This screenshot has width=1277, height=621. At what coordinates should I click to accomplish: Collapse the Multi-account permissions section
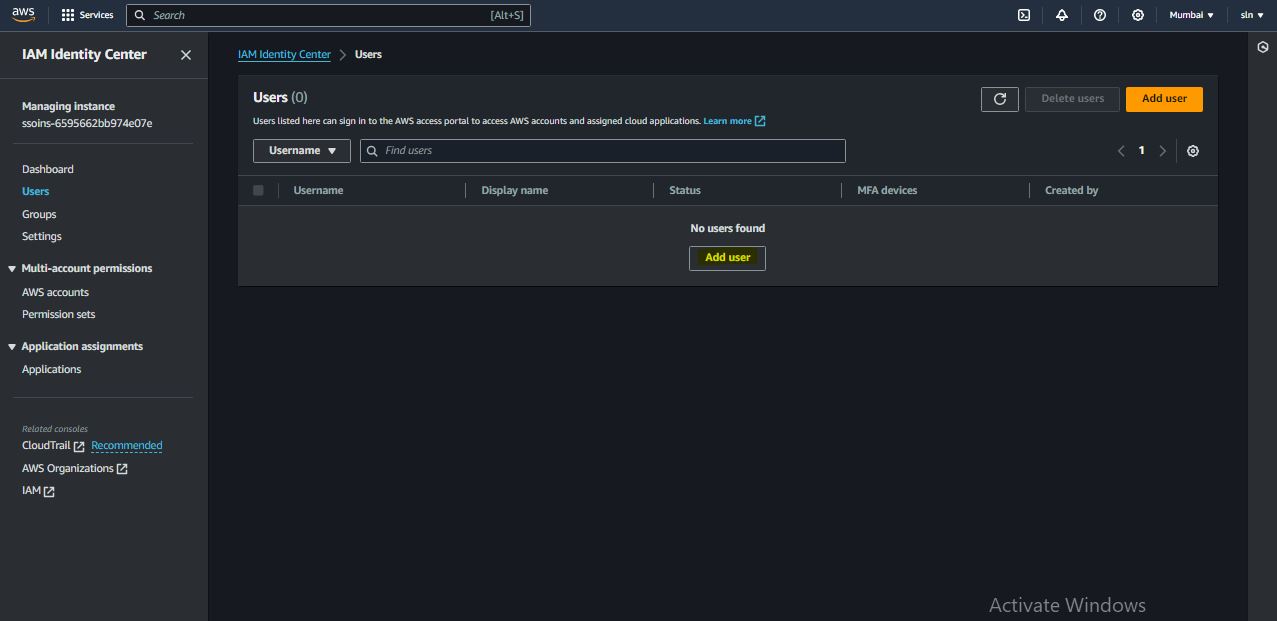tap(12, 269)
